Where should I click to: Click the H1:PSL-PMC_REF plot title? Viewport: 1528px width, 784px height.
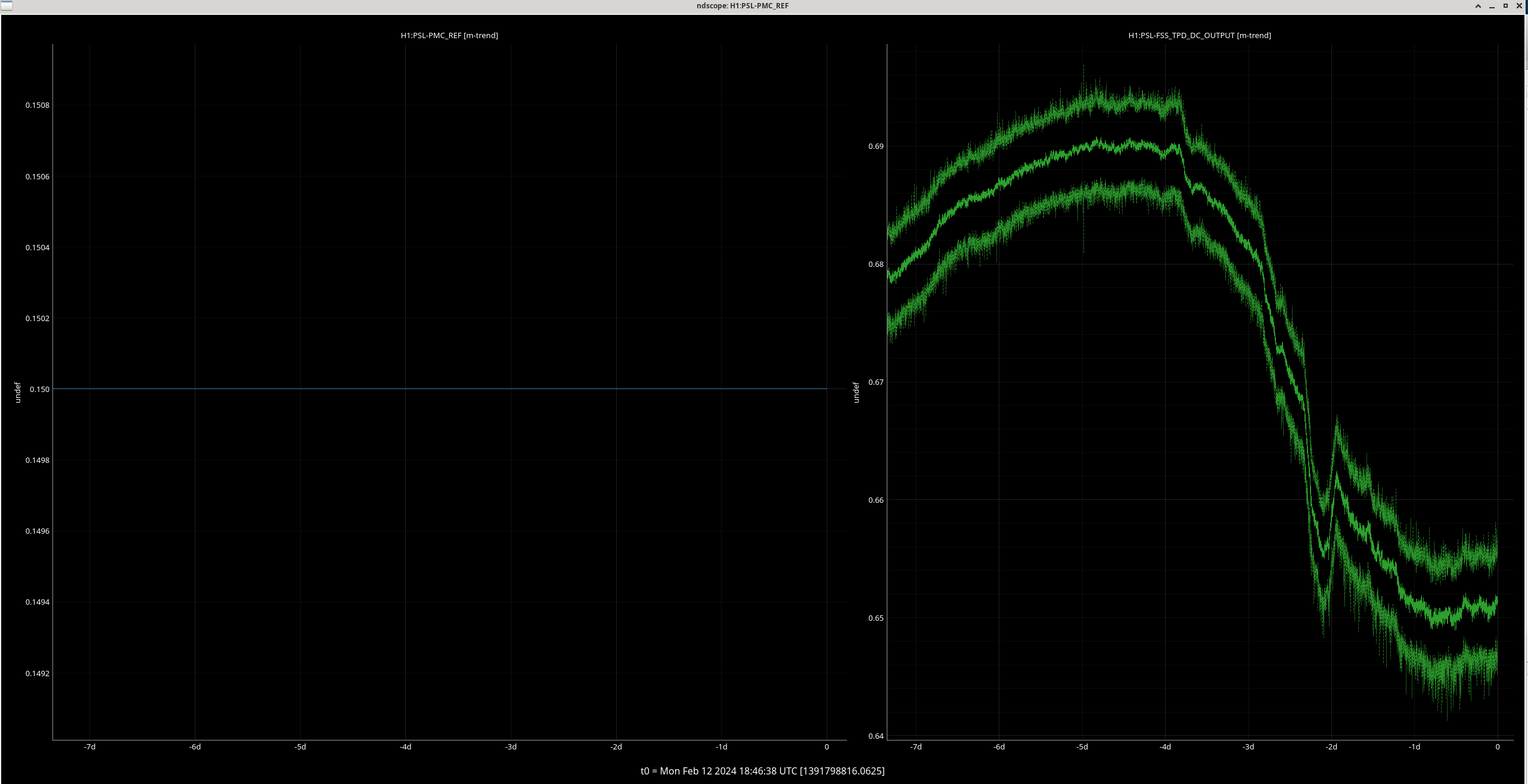pyautogui.click(x=449, y=35)
